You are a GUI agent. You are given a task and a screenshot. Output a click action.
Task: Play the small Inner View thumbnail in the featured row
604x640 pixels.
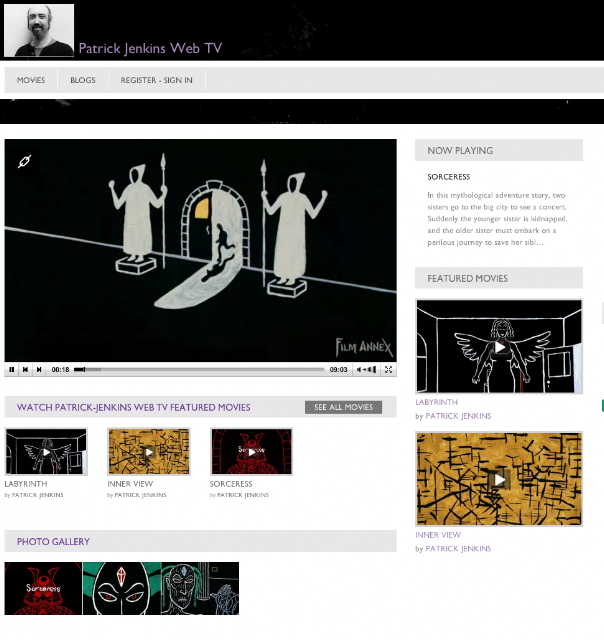pyautogui.click(x=149, y=451)
